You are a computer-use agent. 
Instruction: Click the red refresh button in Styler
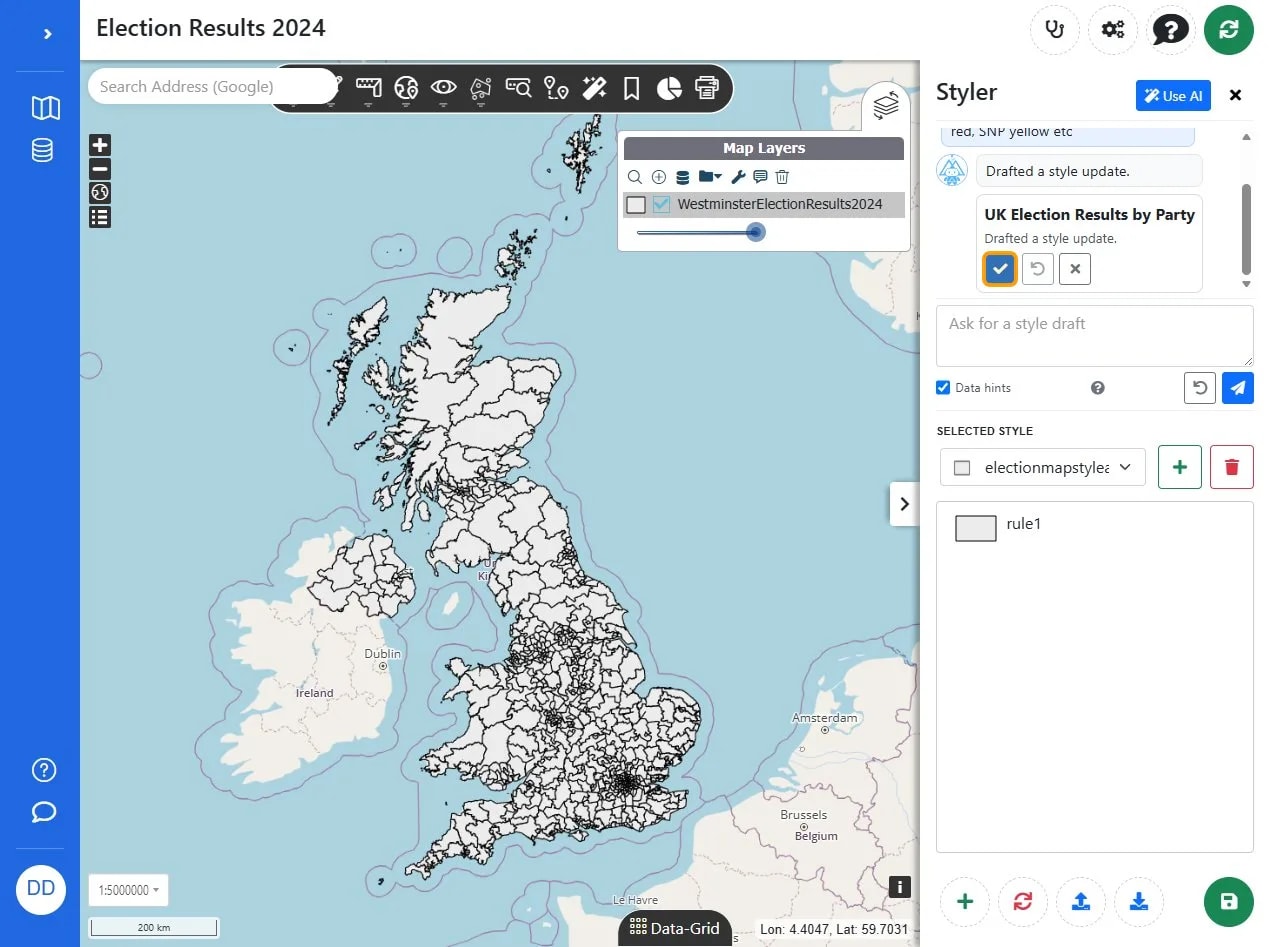(1023, 902)
